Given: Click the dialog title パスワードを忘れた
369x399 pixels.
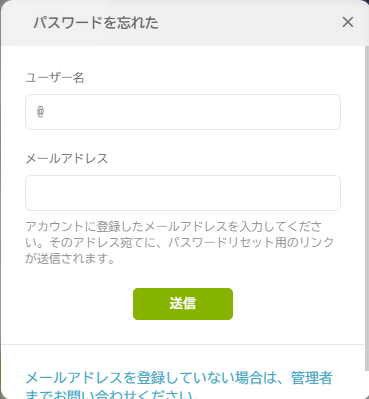Looking at the screenshot, I should point(96,23).
